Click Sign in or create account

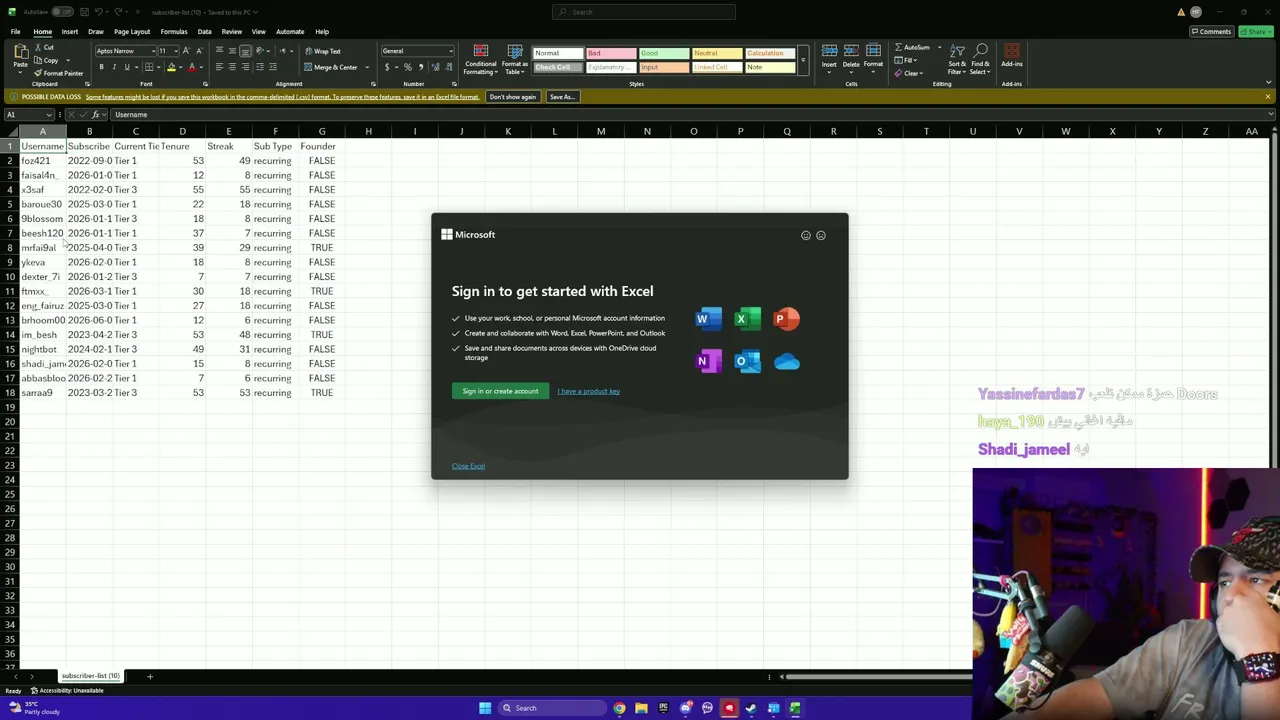500,391
